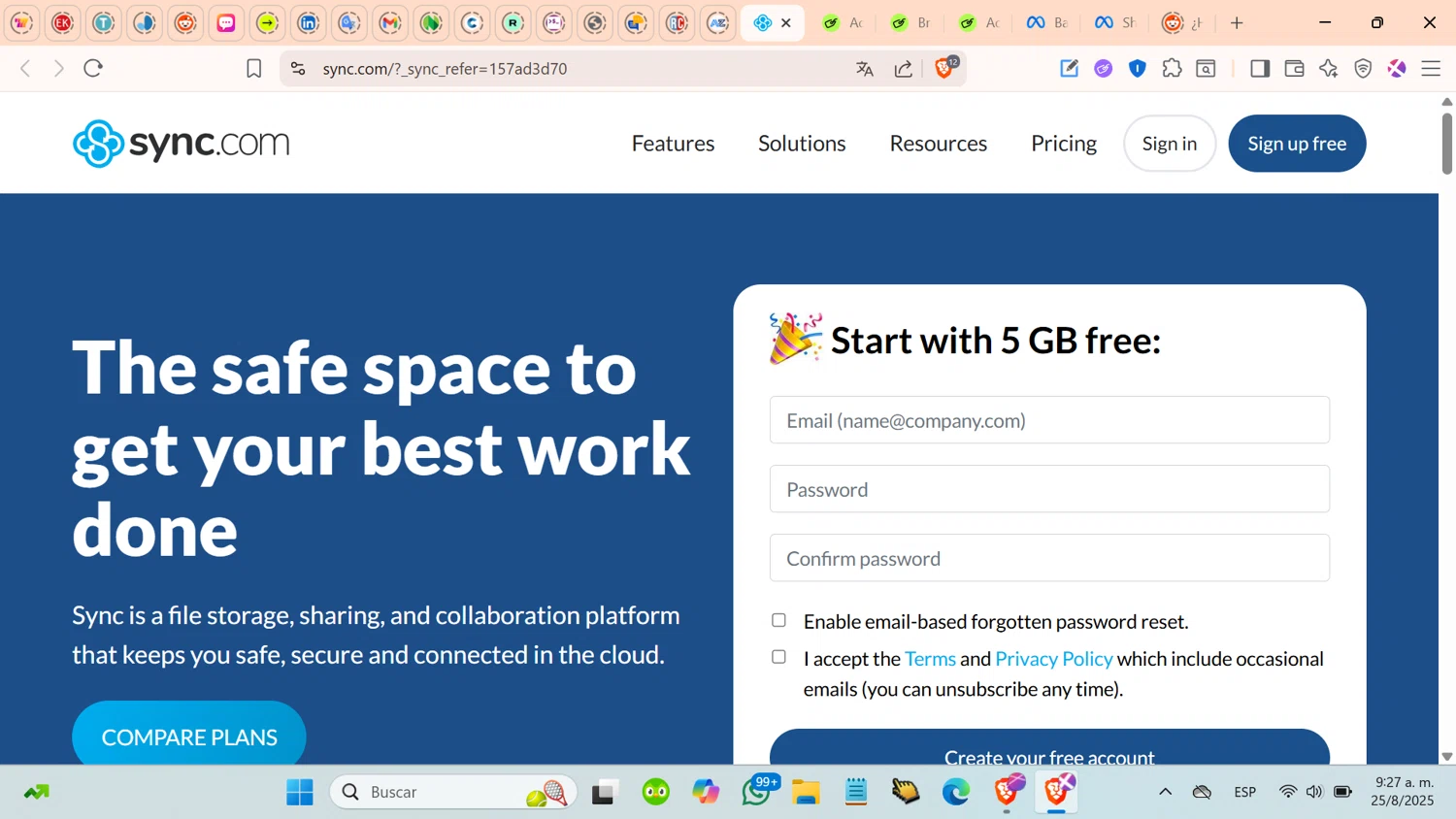Open WhatsApp from the taskbar
This screenshot has width=1456, height=819.
[x=757, y=792]
